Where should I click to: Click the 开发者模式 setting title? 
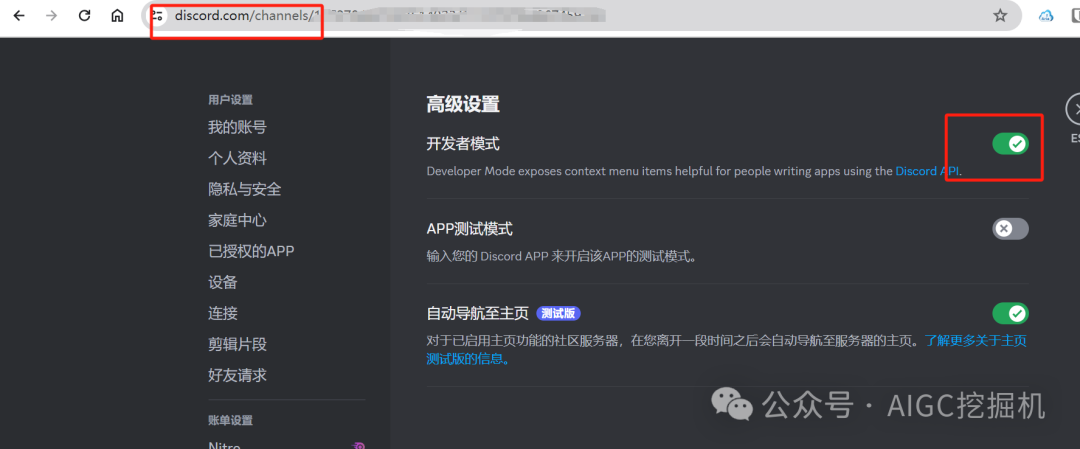[463, 144]
